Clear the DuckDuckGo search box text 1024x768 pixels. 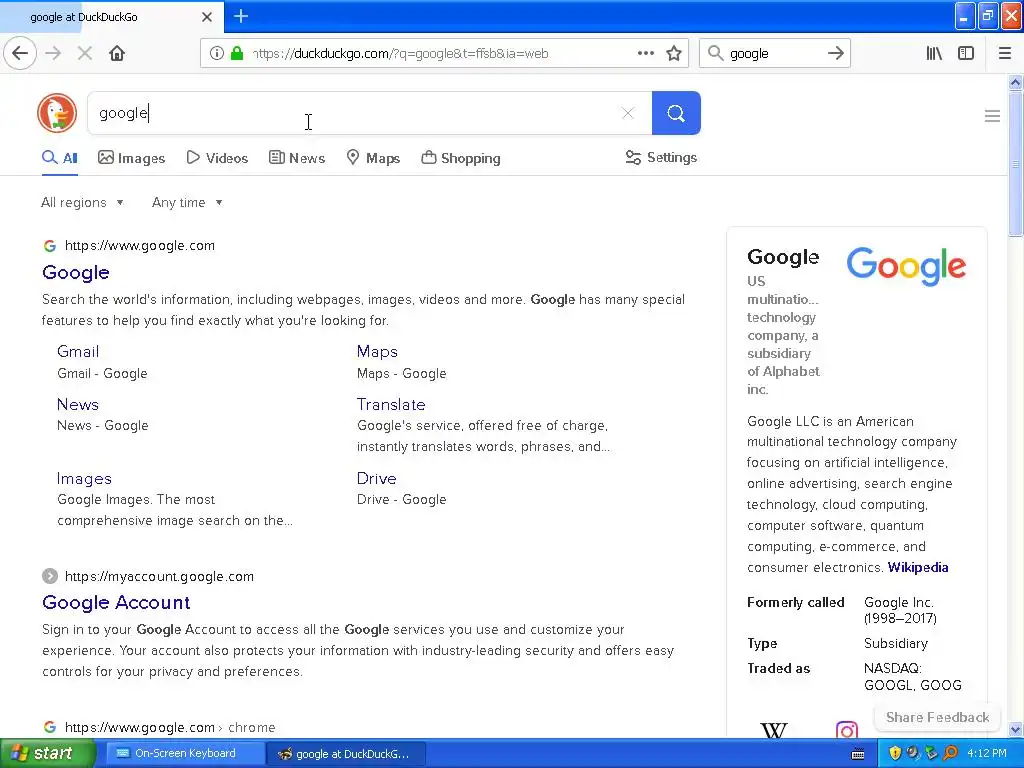(x=628, y=114)
